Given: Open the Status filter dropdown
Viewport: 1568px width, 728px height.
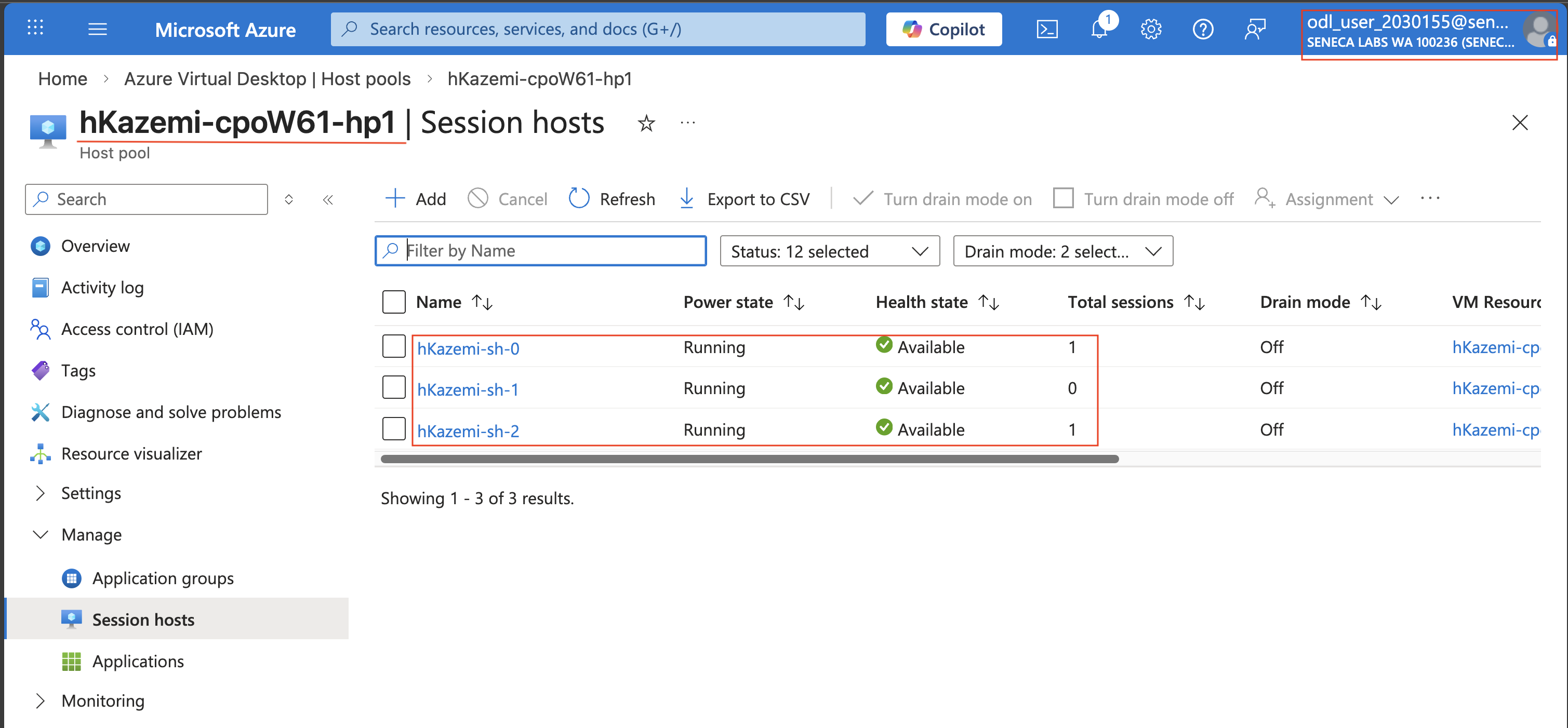Looking at the screenshot, I should coord(830,251).
